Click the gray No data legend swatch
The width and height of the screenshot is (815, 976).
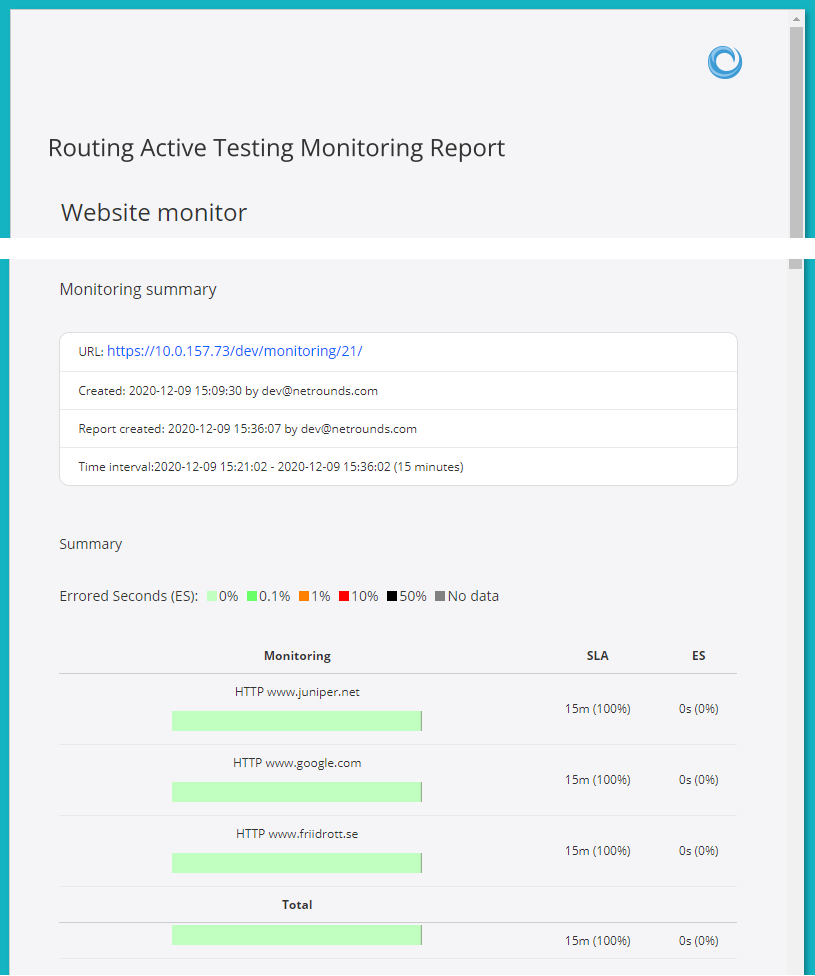point(440,597)
